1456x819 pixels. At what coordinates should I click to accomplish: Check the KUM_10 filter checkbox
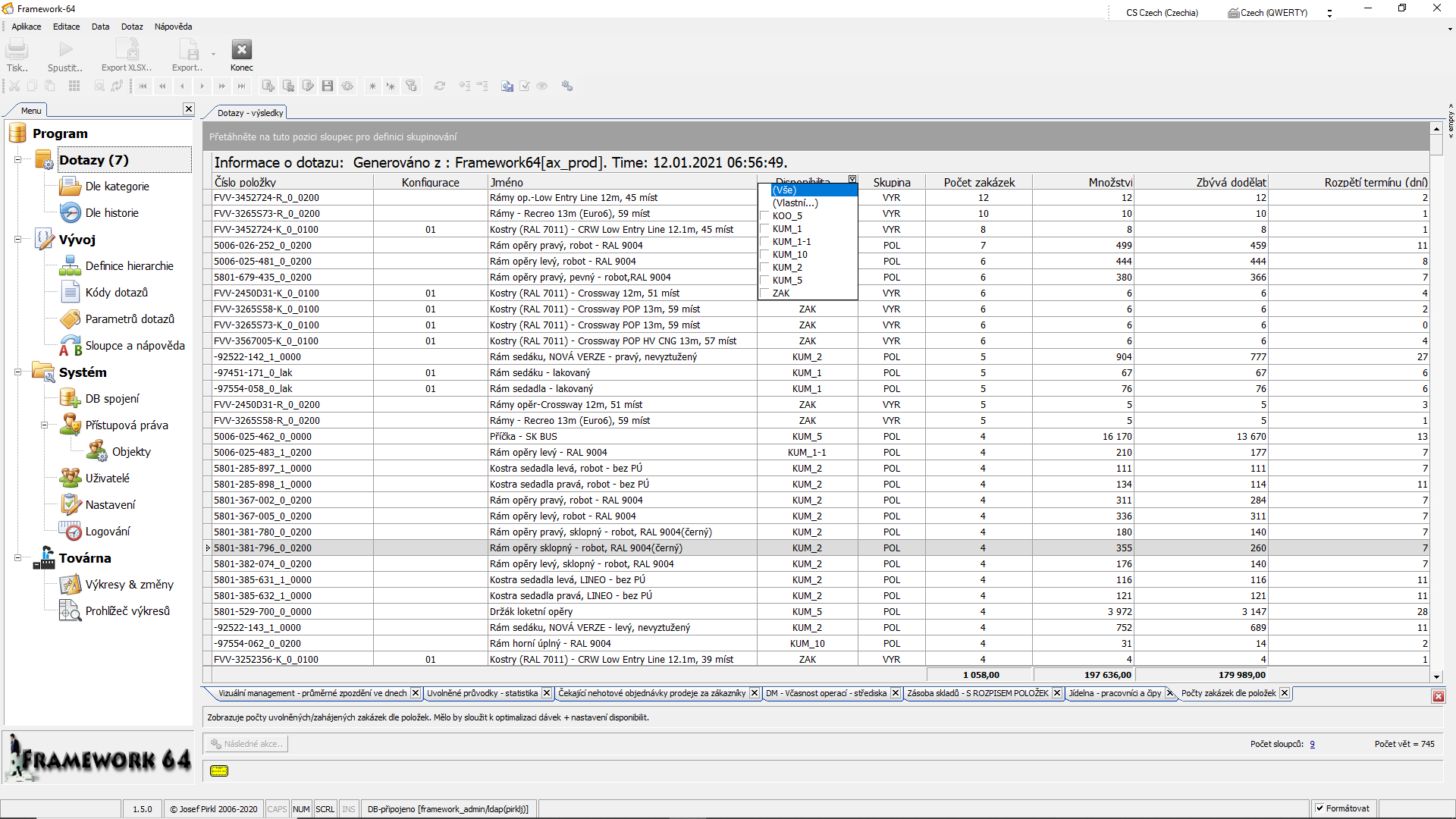765,255
